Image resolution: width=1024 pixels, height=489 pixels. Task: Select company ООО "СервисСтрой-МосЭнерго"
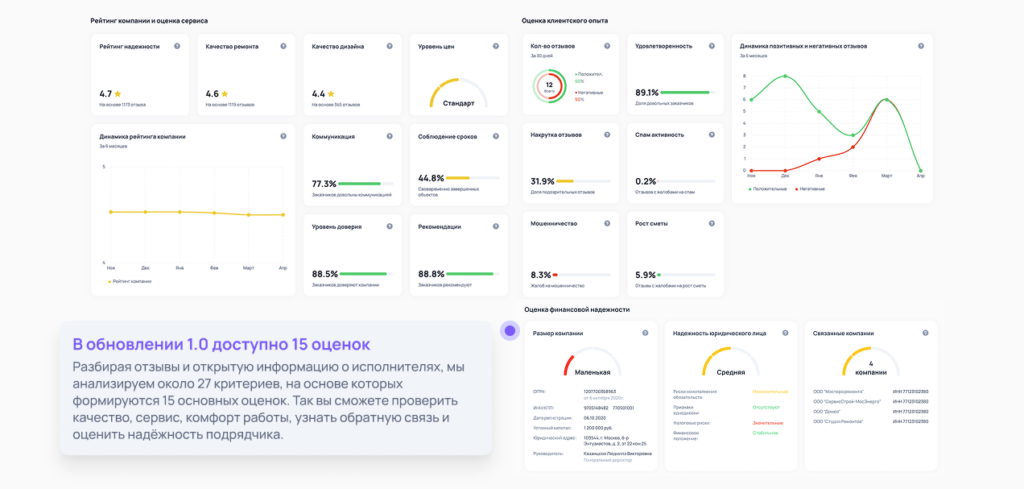coord(846,402)
